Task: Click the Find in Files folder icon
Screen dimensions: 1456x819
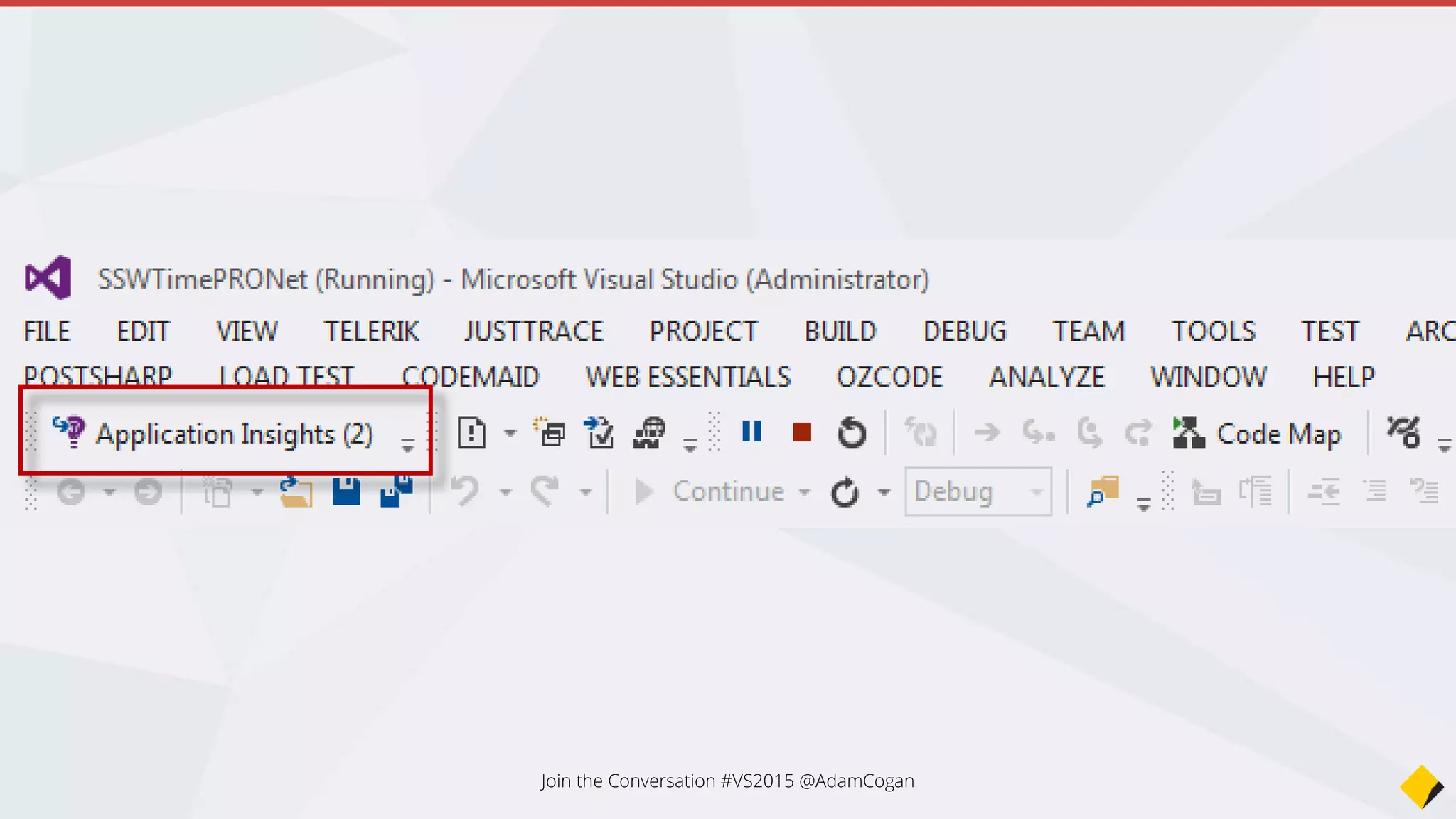Action: tap(1103, 491)
